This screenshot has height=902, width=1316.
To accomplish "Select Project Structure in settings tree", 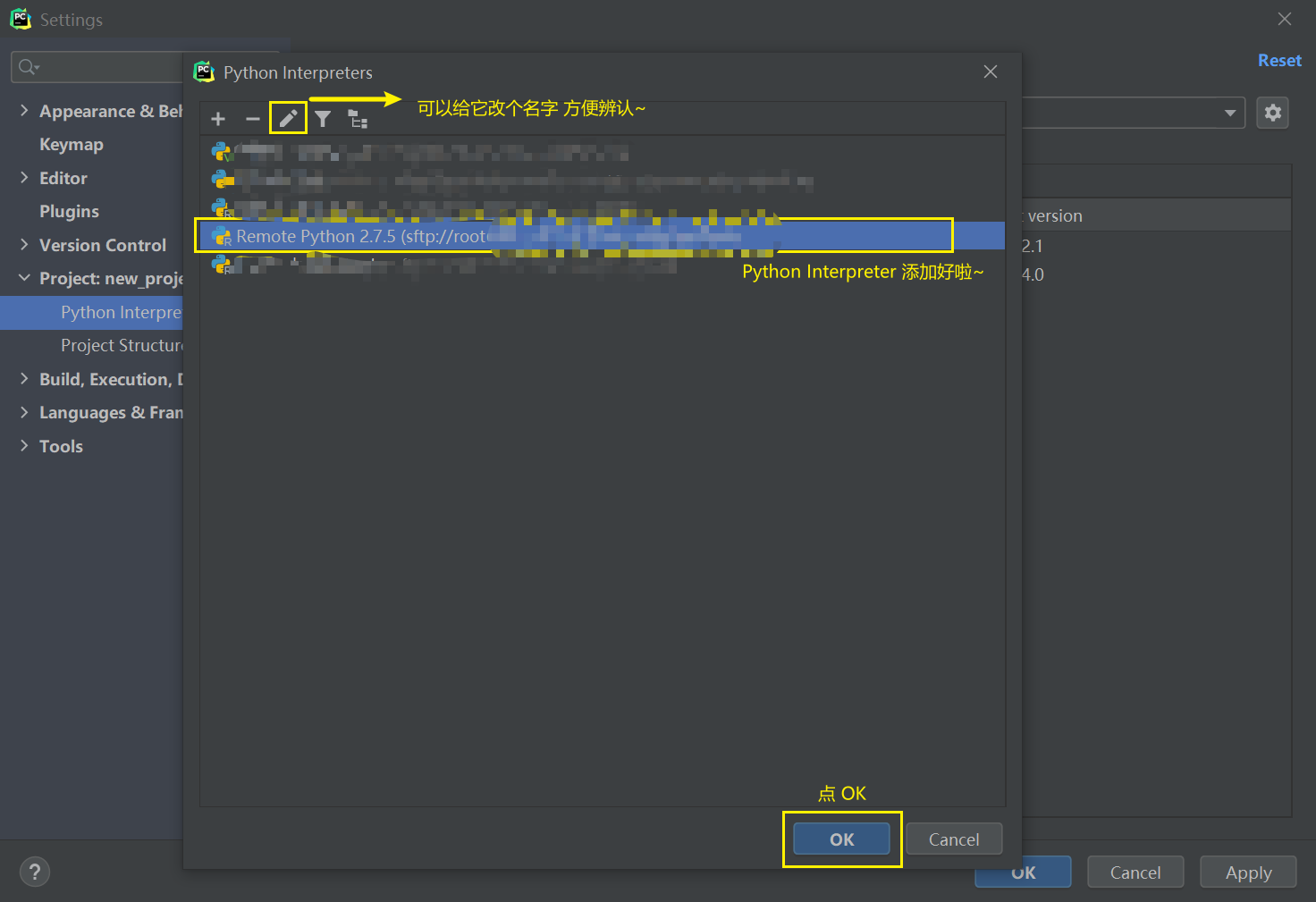I will point(122,345).
